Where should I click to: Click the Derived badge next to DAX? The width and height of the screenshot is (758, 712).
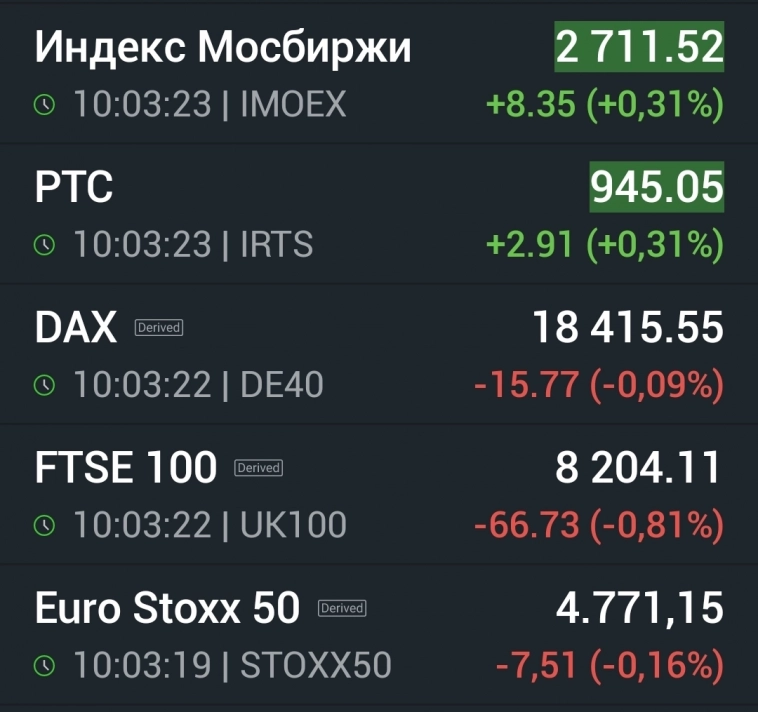click(x=158, y=327)
